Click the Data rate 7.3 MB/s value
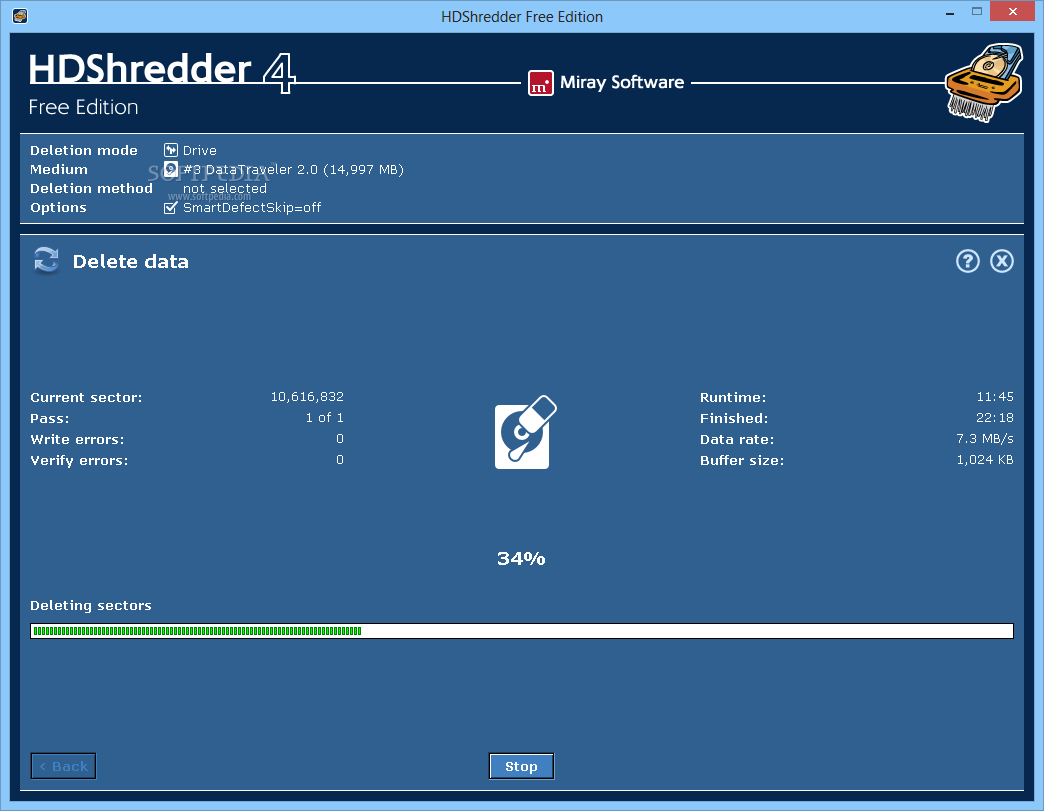Viewport: 1044px width, 811px height. (985, 439)
